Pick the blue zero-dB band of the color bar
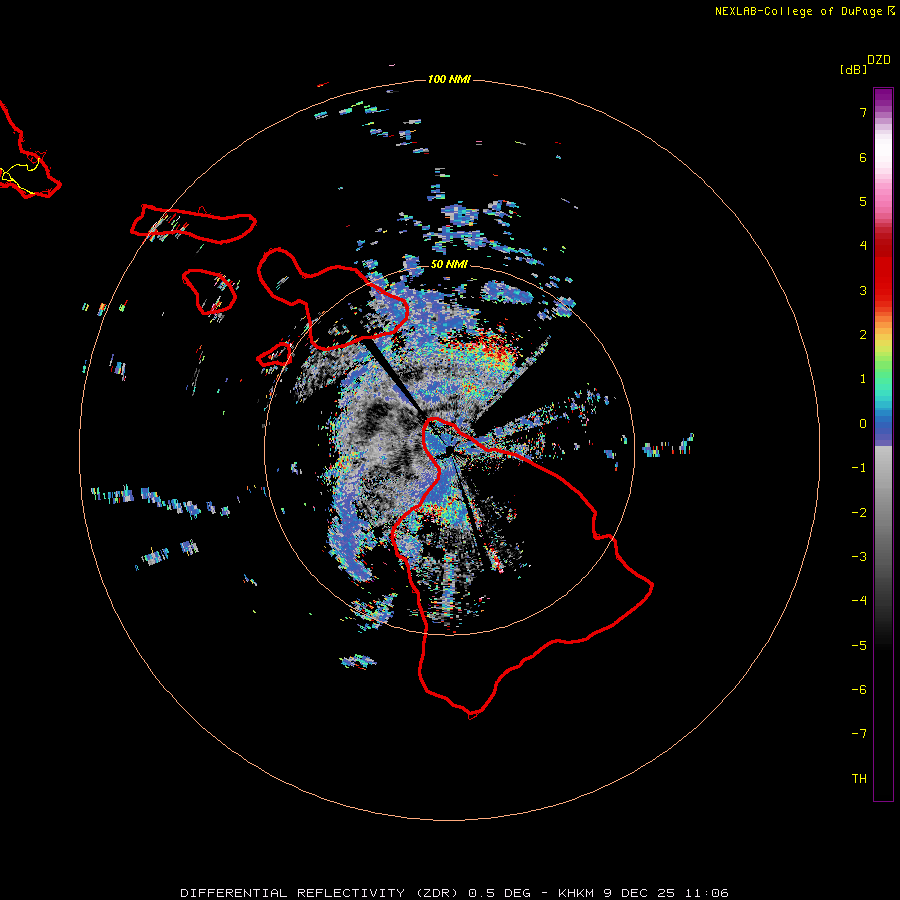 click(883, 428)
